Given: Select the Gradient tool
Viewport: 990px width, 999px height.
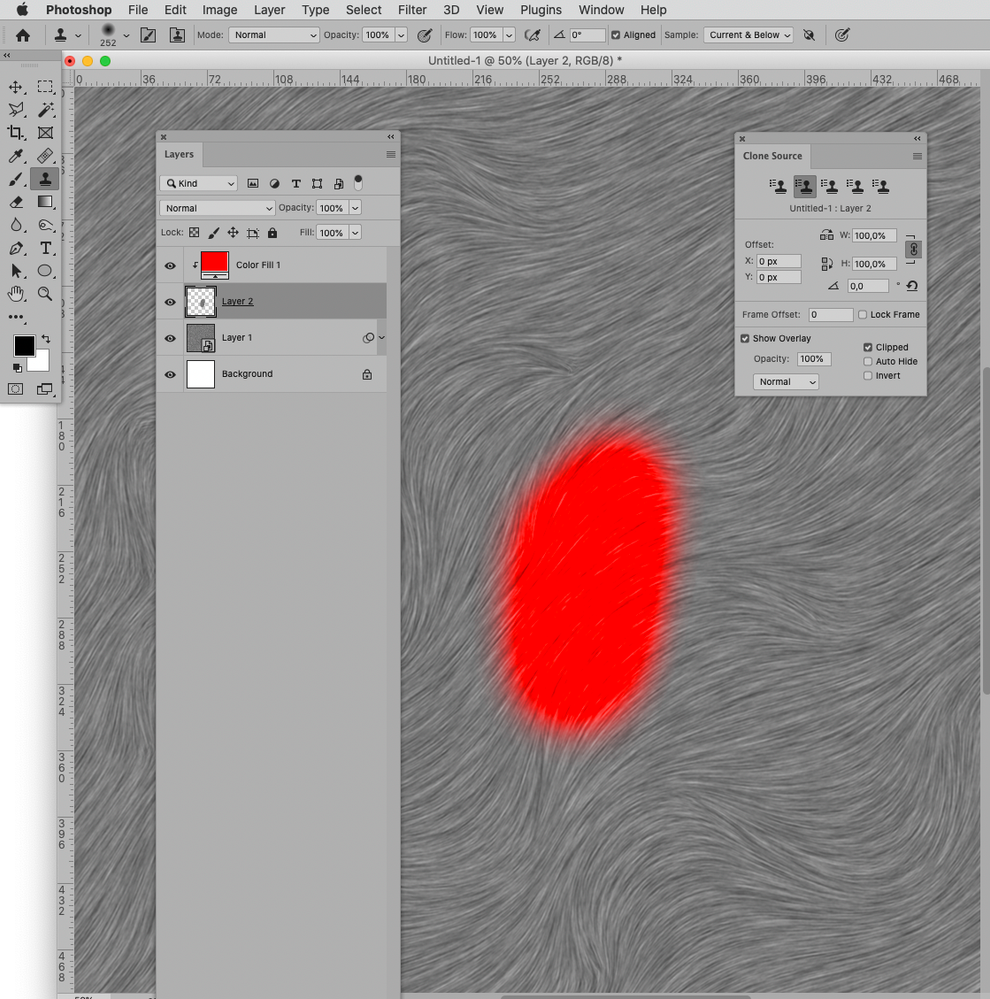Looking at the screenshot, I should pyautogui.click(x=45, y=202).
